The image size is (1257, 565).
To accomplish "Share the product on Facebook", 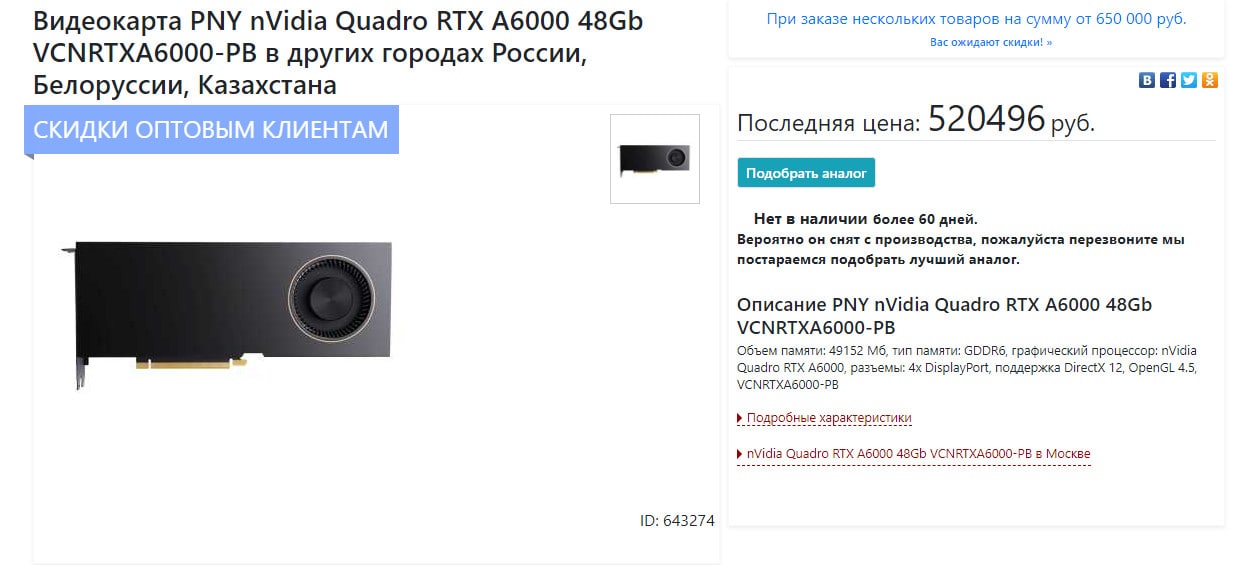I will coord(1168,81).
